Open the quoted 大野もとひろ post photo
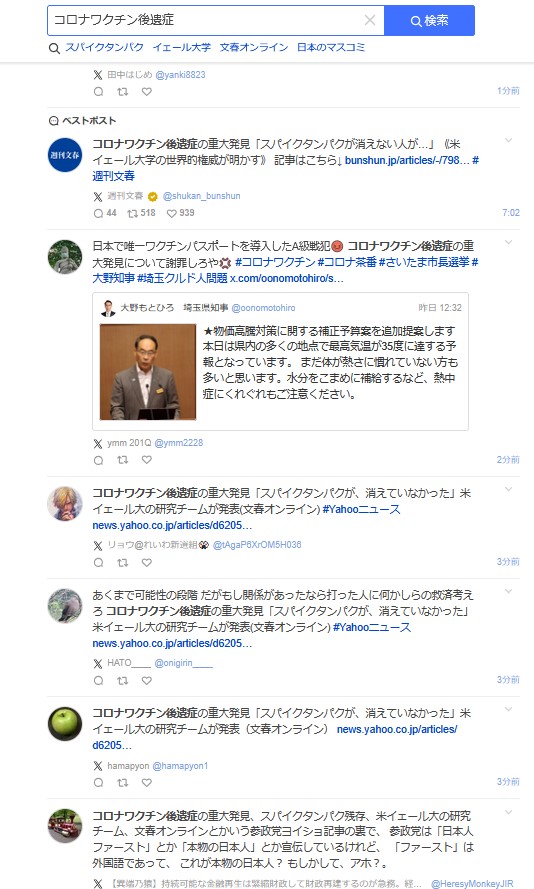The width and height of the screenshot is (534, 889). point(148,372)
